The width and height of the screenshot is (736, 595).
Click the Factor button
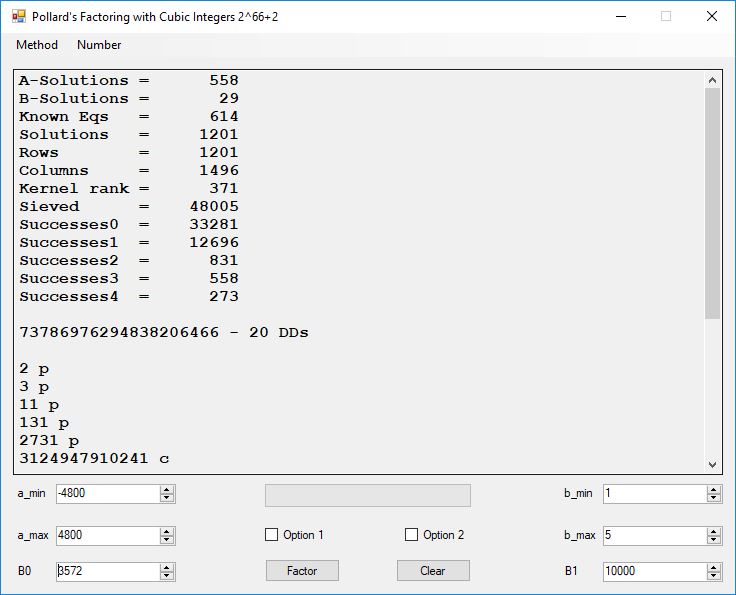point(302,571)
